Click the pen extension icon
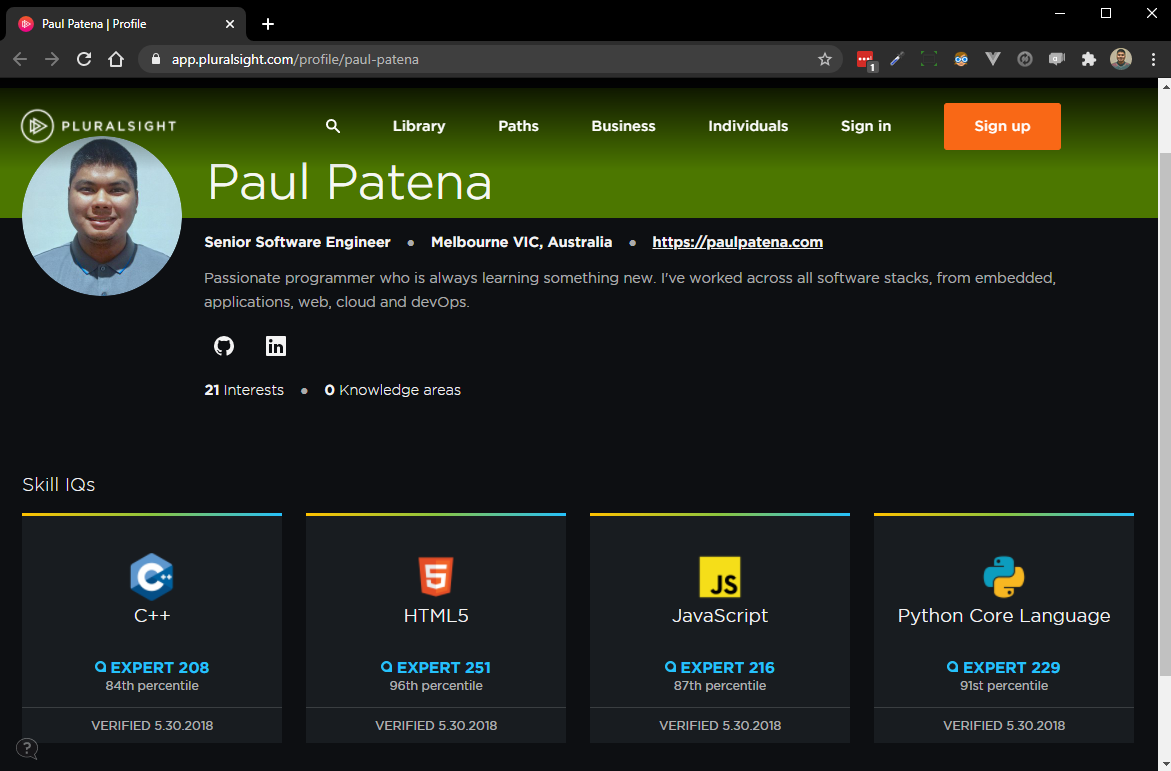Image resolution: width=1171 pixels, height=771 pixels. pos(897,59)
